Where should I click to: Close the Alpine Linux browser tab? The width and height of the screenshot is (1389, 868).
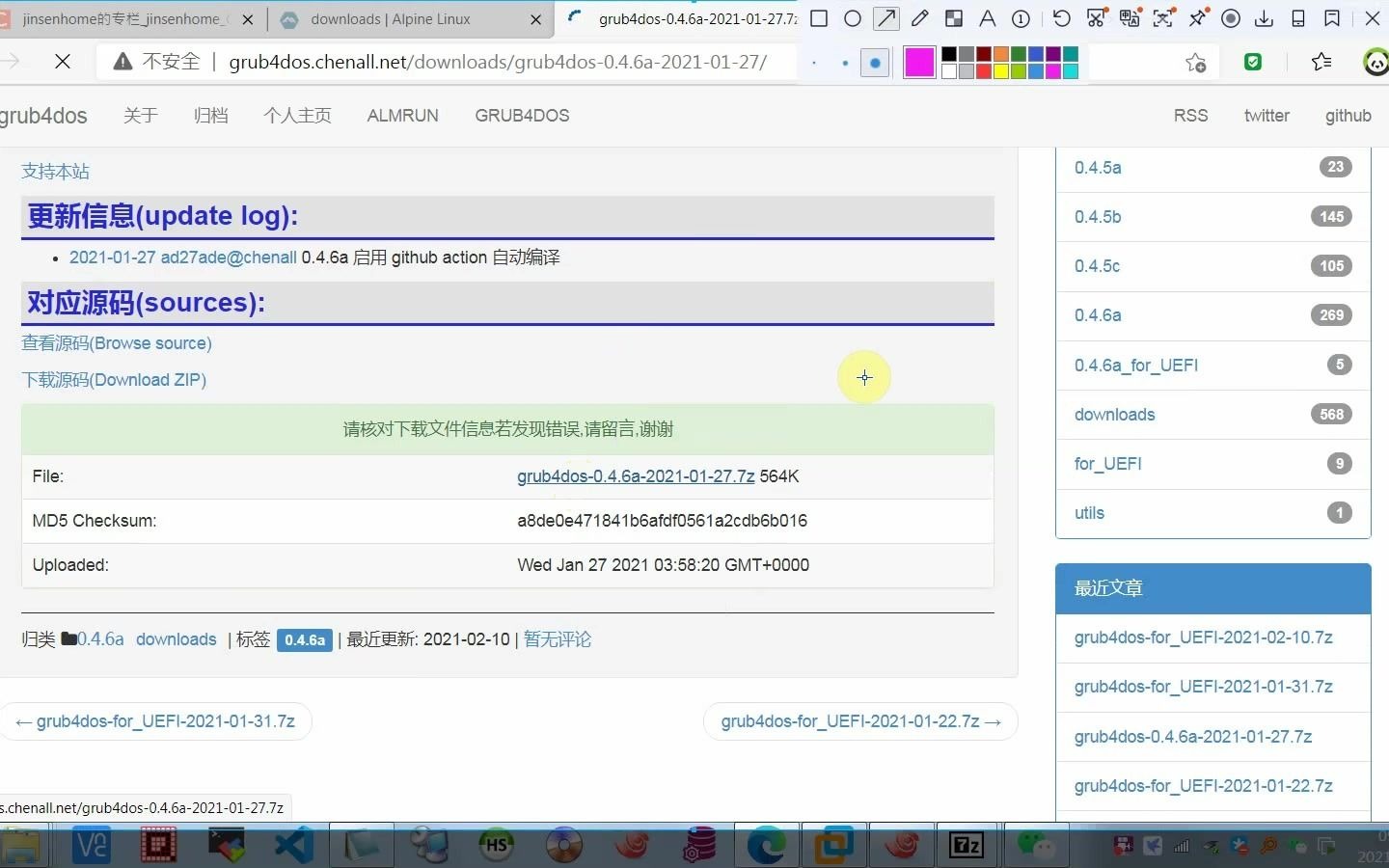click(x=536, y=19)
